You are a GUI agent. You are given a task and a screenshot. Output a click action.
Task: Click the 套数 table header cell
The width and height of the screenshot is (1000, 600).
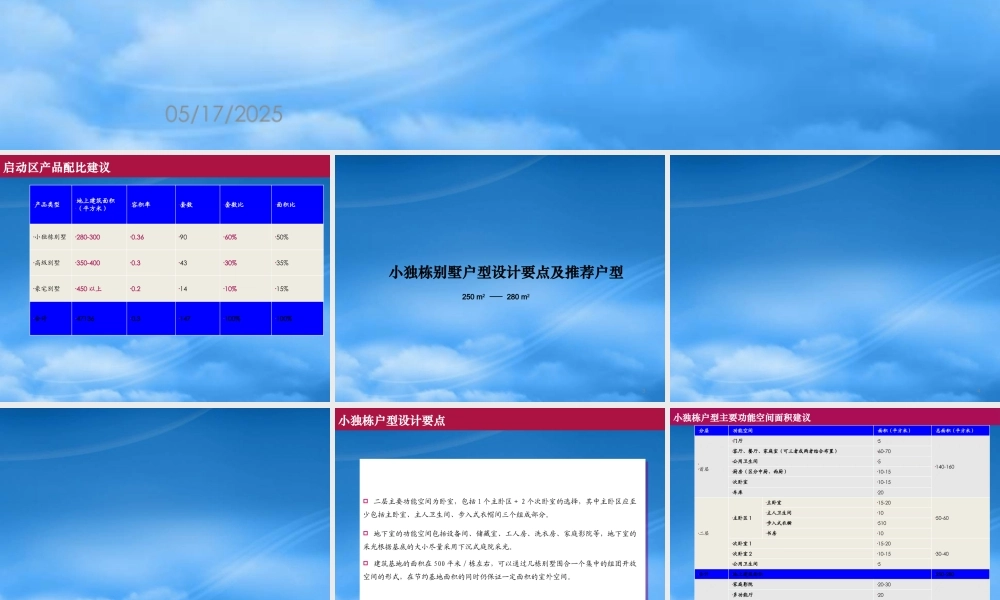click(197, 205)
